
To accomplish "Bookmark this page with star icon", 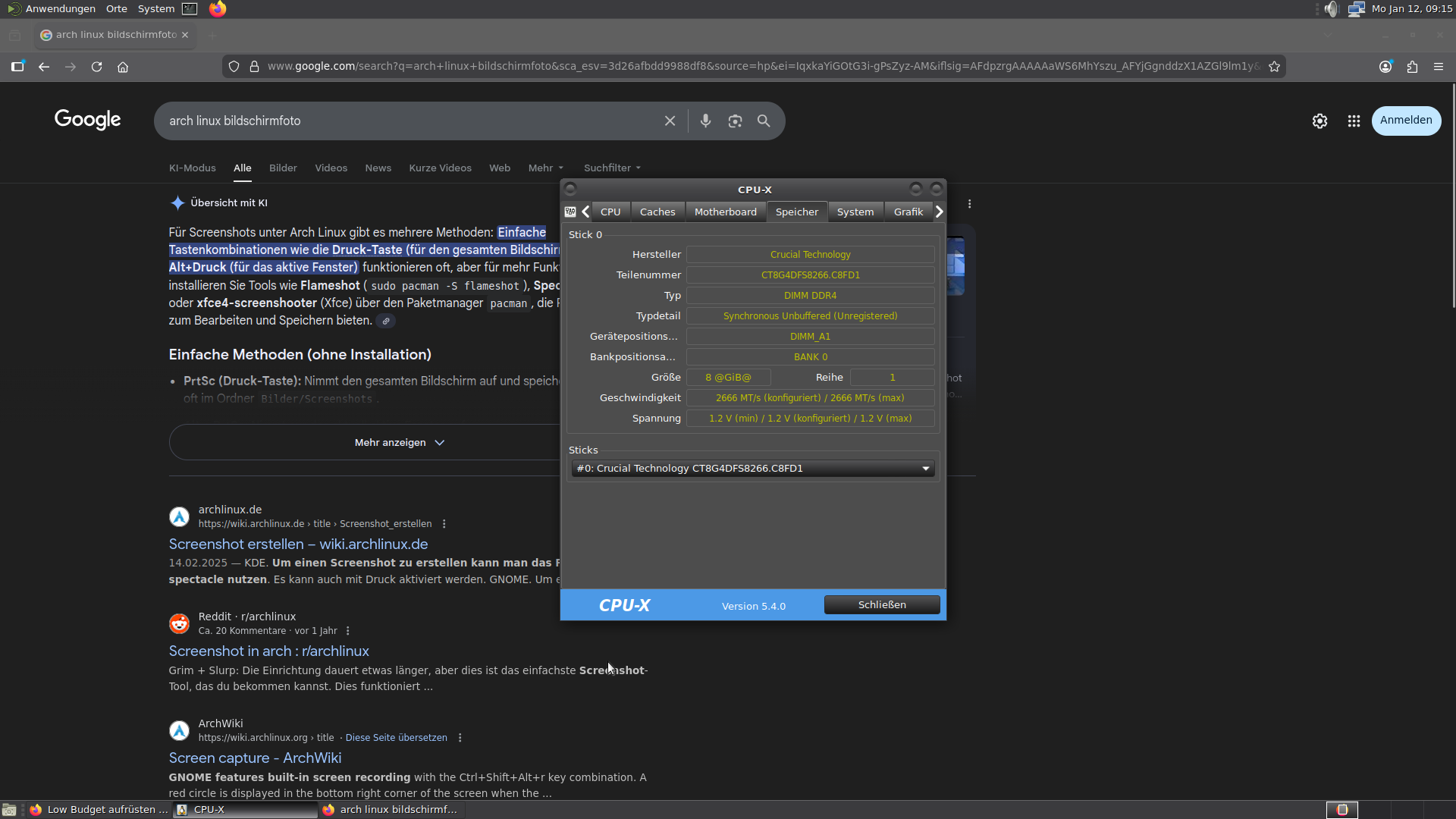I will (x=1275, y=67).
